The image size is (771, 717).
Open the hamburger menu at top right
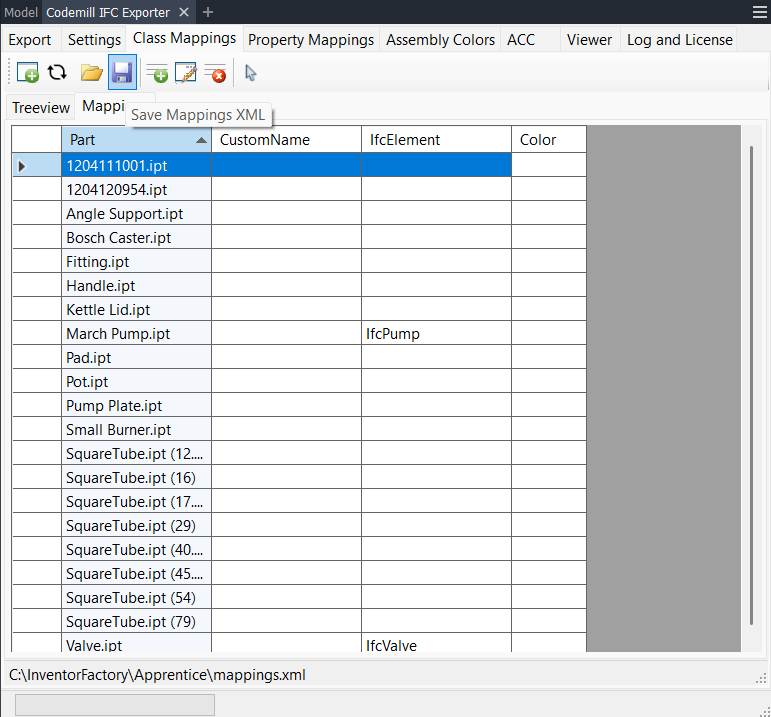pos(759,12)
